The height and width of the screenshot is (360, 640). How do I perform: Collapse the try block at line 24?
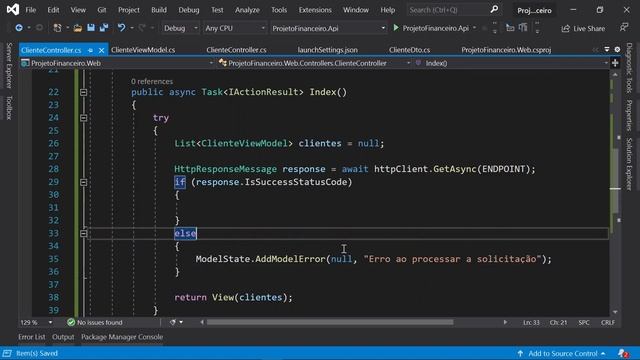pyautogui.click(x=83, y=118)
